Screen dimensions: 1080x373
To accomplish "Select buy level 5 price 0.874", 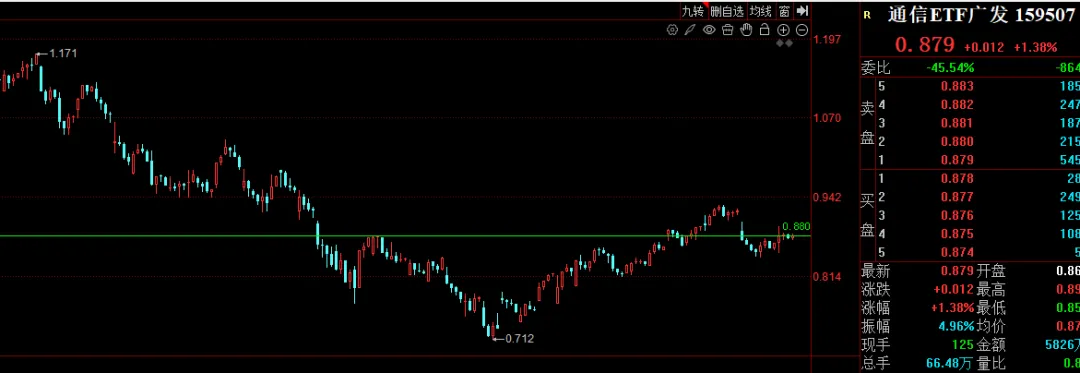I will tap(957, 253).
